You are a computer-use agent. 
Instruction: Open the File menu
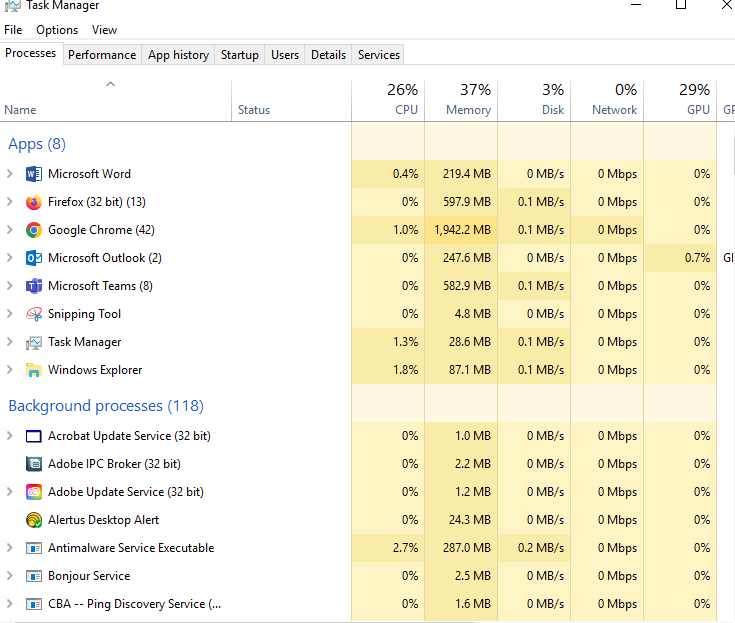[x=13, y=30]
